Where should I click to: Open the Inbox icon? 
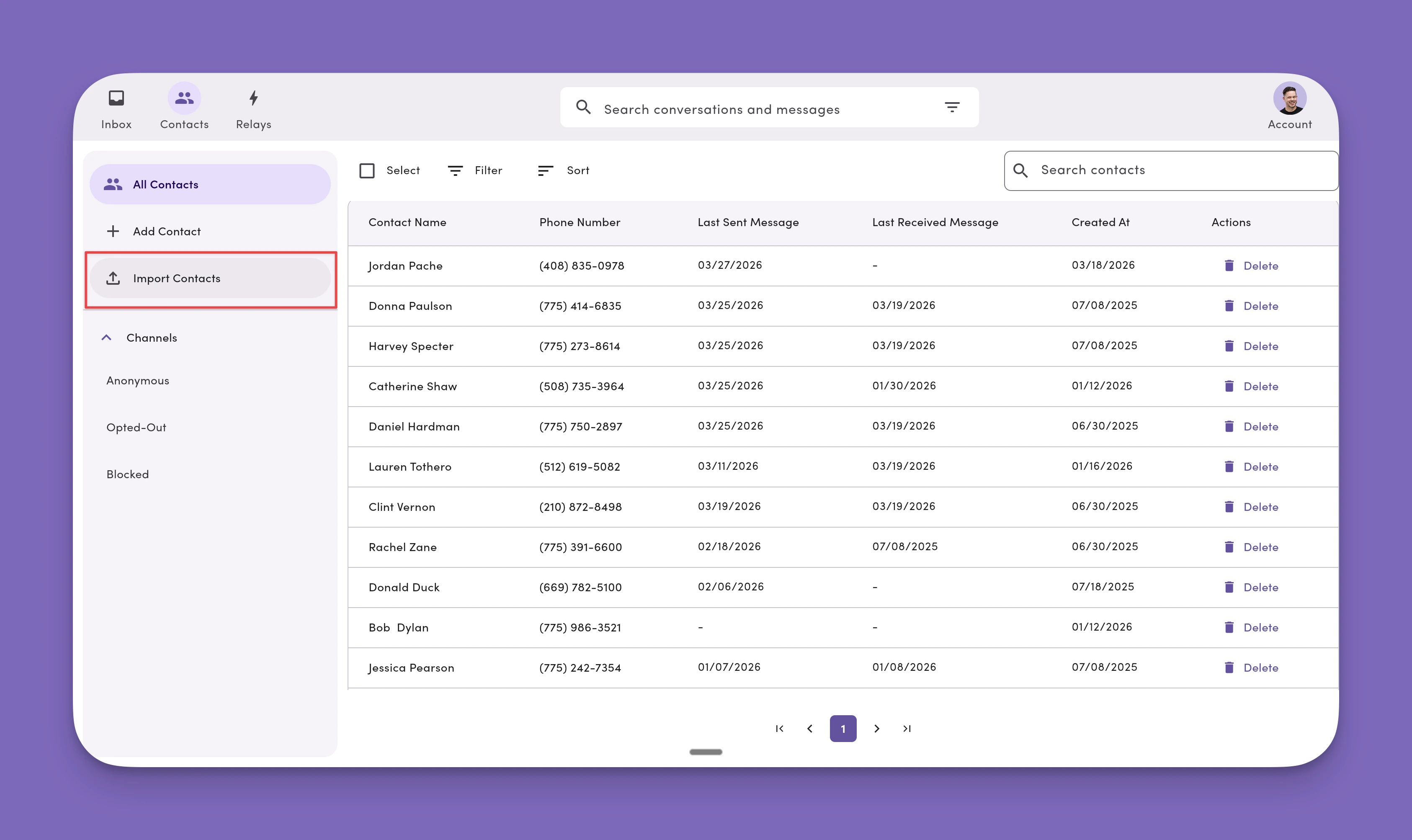click(x=116, y=98)
